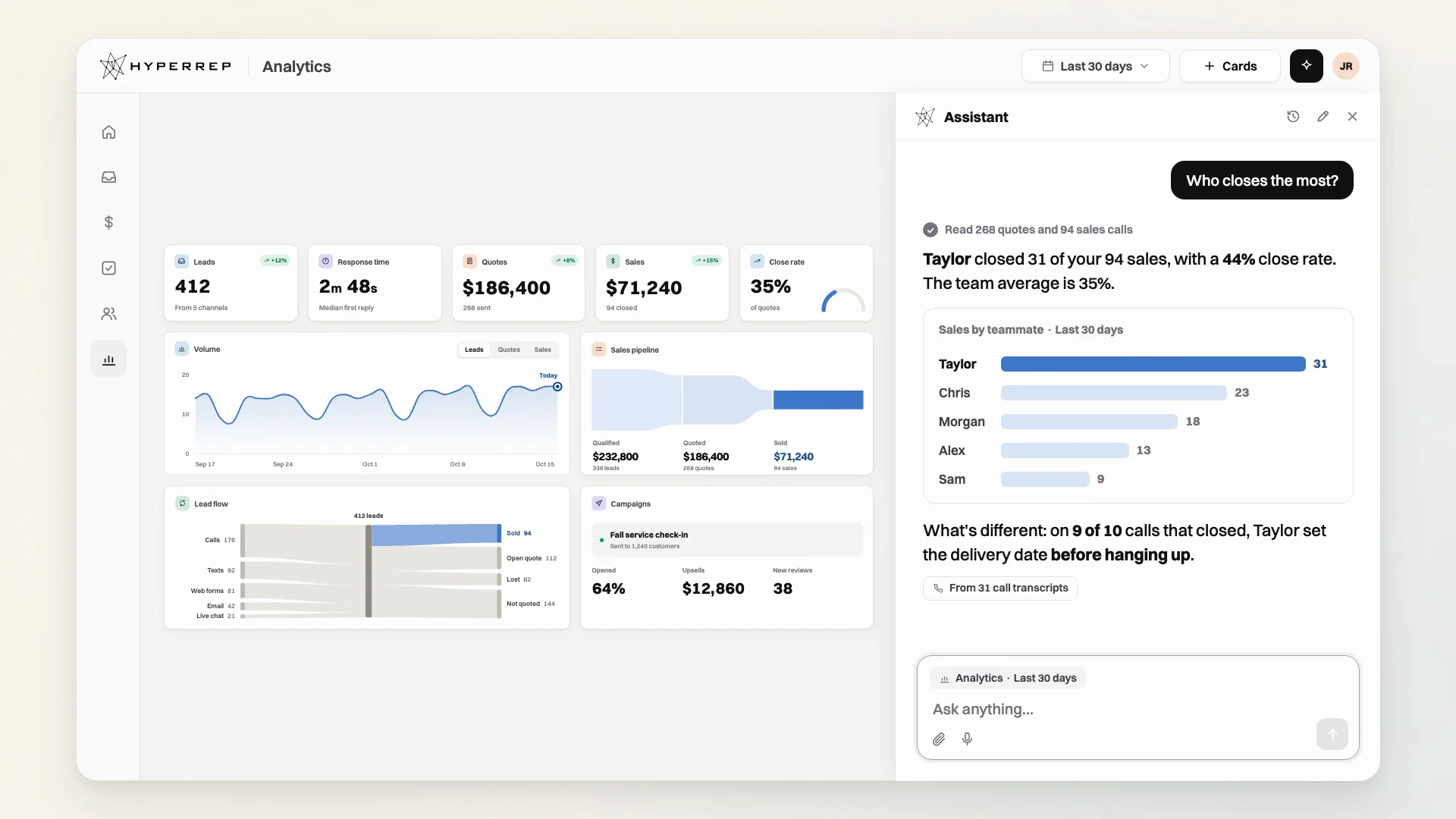
Task: Click the Sold segment in Sales pipeline
Action: [x=818, y=400]
